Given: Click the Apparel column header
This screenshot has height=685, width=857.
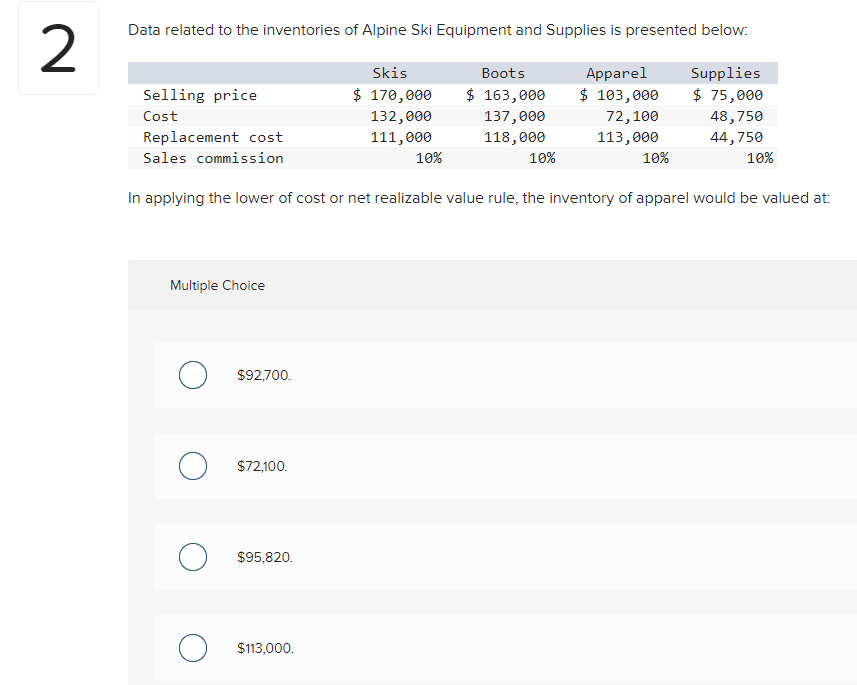Looking at the screenshot, I should pyautogui.click(x=616, y=73).
